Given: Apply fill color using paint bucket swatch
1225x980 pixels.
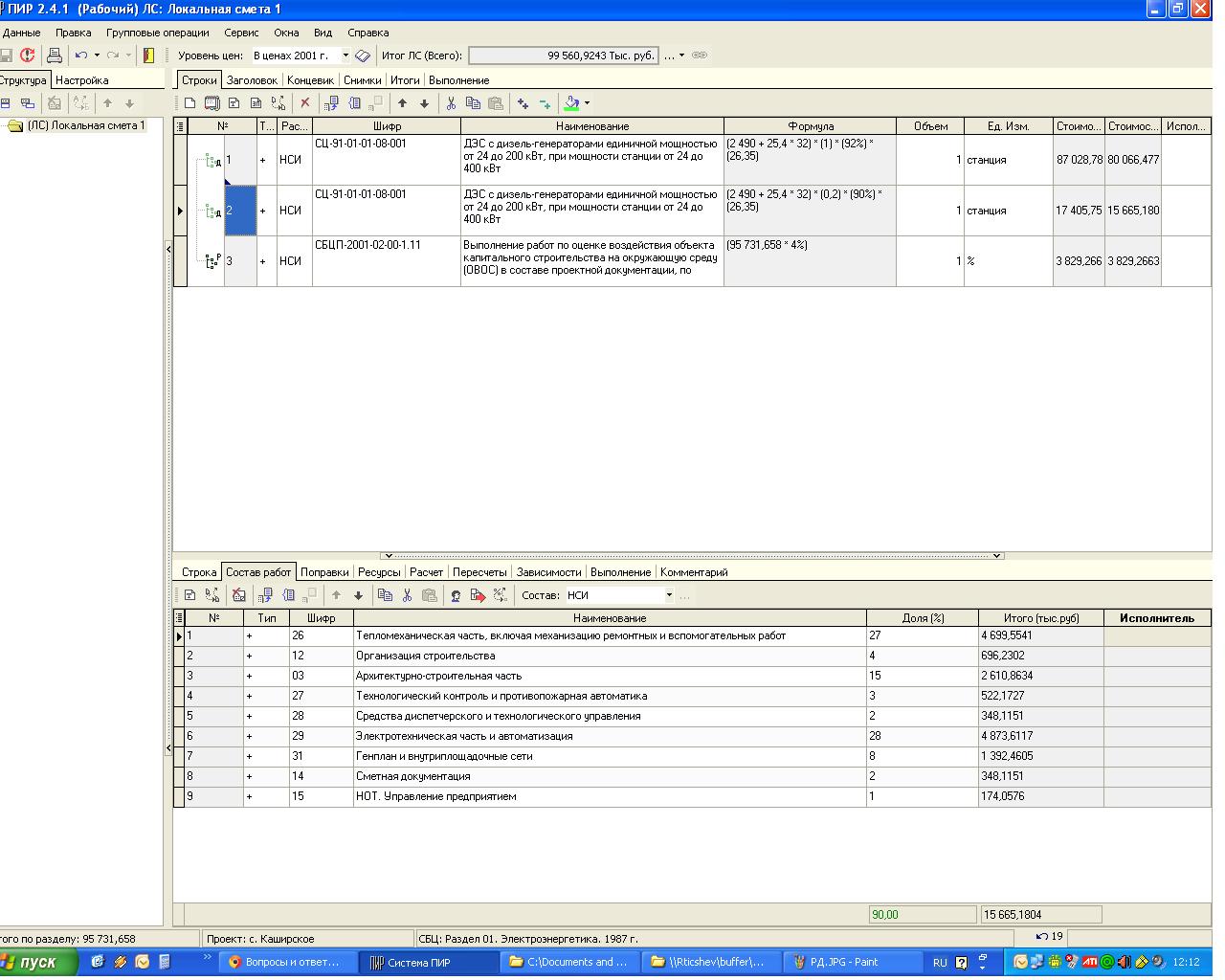Looking at the screenshot, I should (x=572, y=103).
